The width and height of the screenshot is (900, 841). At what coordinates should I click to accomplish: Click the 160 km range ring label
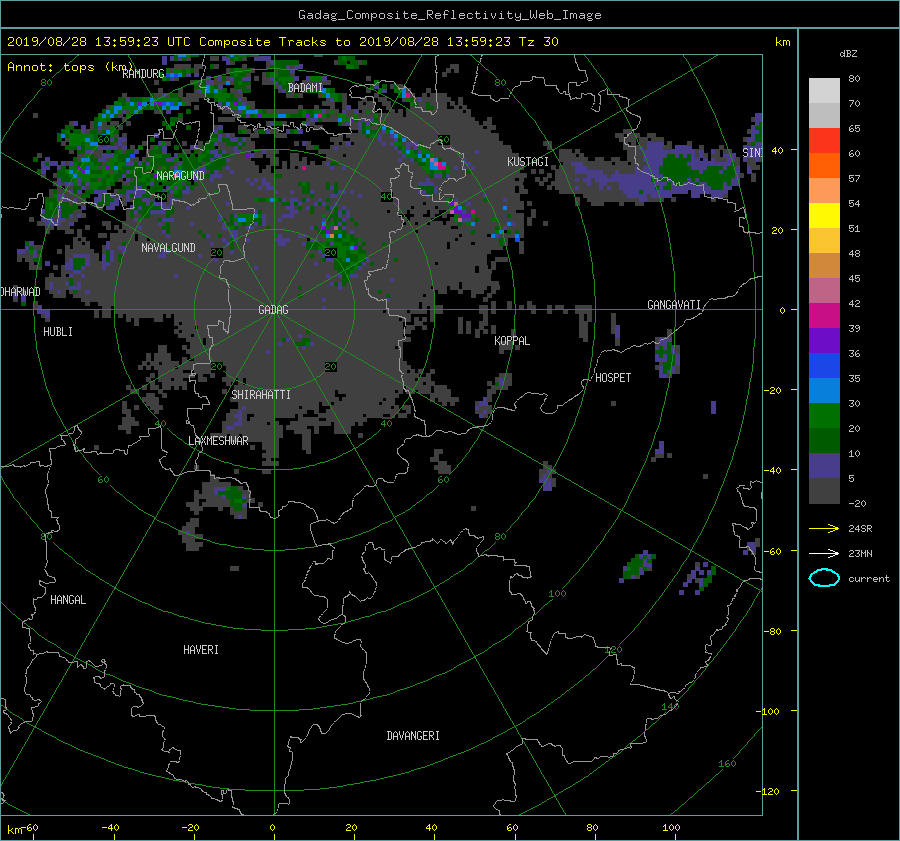point(727,764)
